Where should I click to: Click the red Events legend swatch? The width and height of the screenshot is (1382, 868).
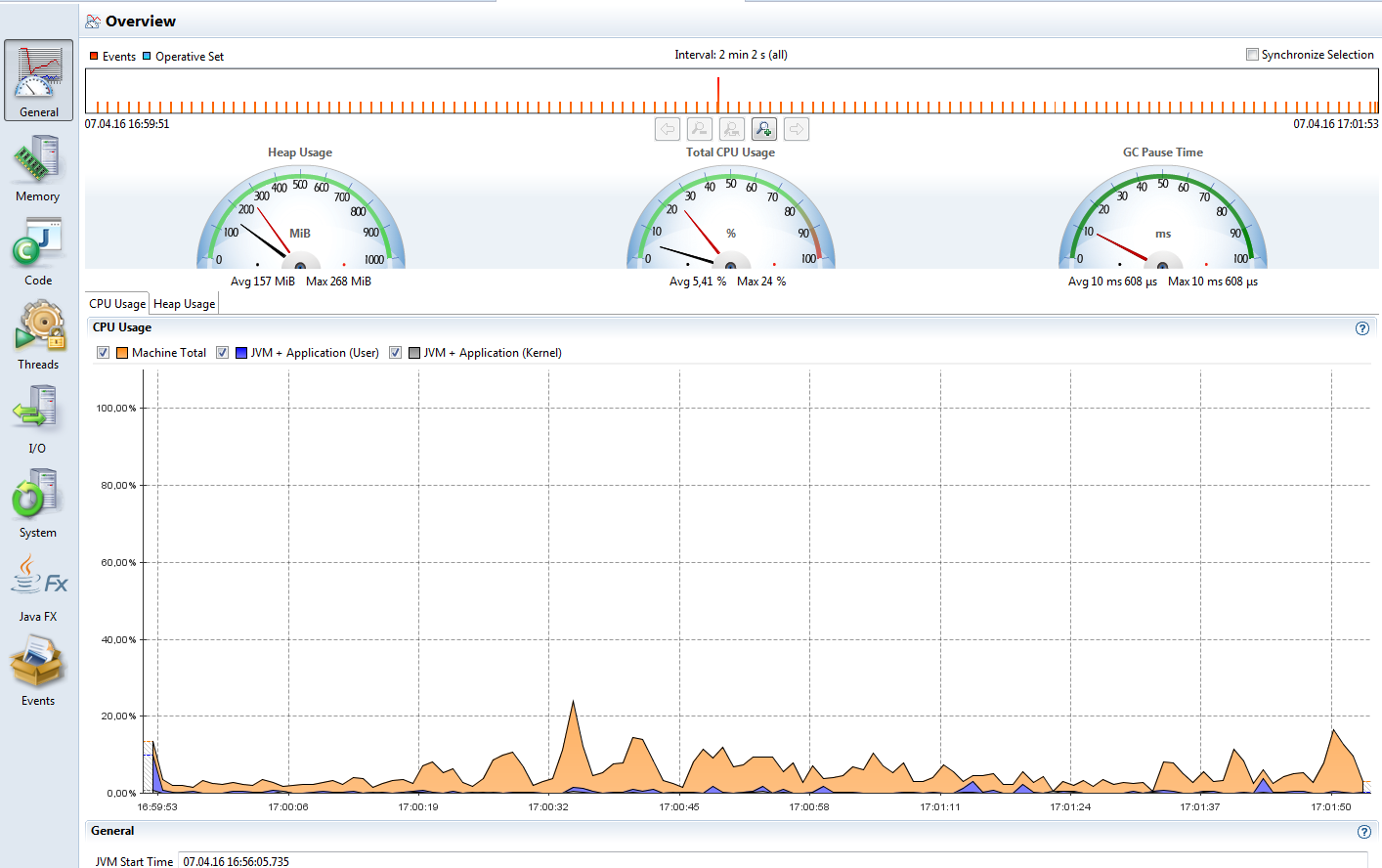(x=95, y=56)
